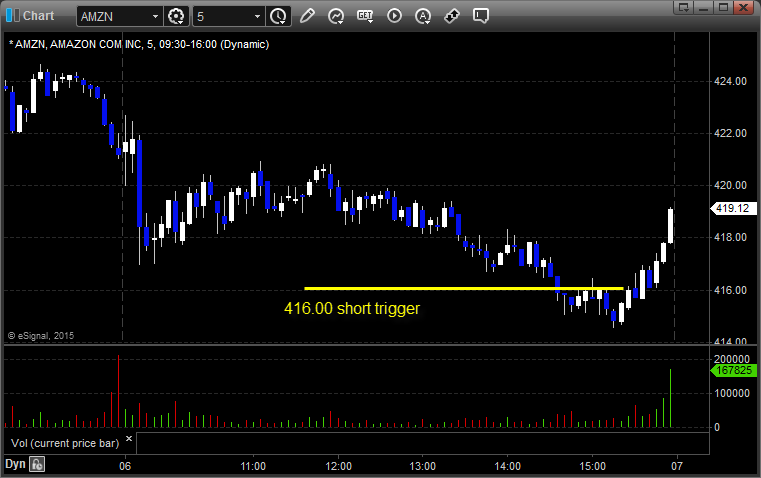The image size is (761, 478).
Task: Open the time template clock menu
Action: [279, 16]
